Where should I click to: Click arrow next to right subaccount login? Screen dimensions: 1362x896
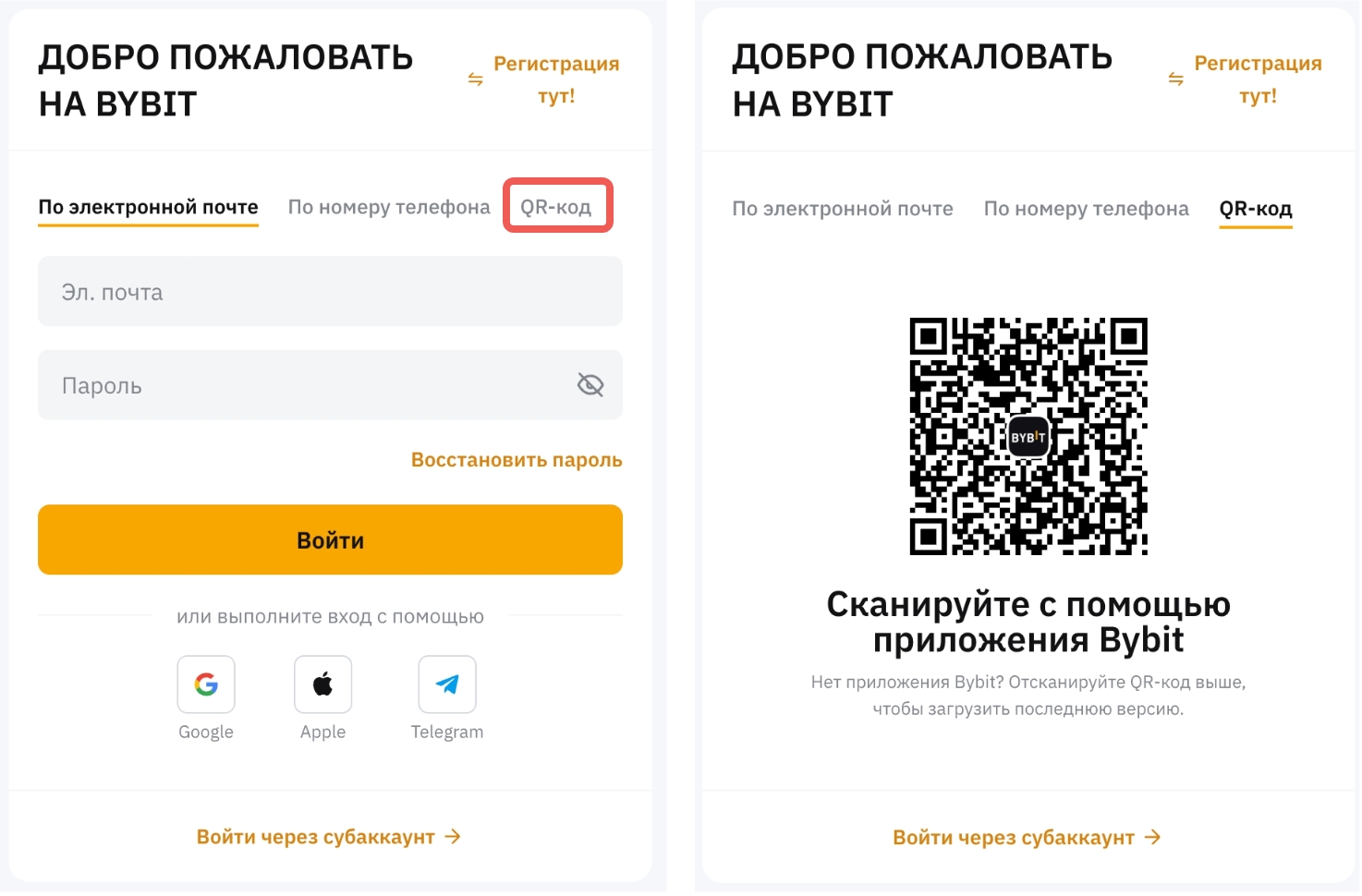(x=1152, y=838)
